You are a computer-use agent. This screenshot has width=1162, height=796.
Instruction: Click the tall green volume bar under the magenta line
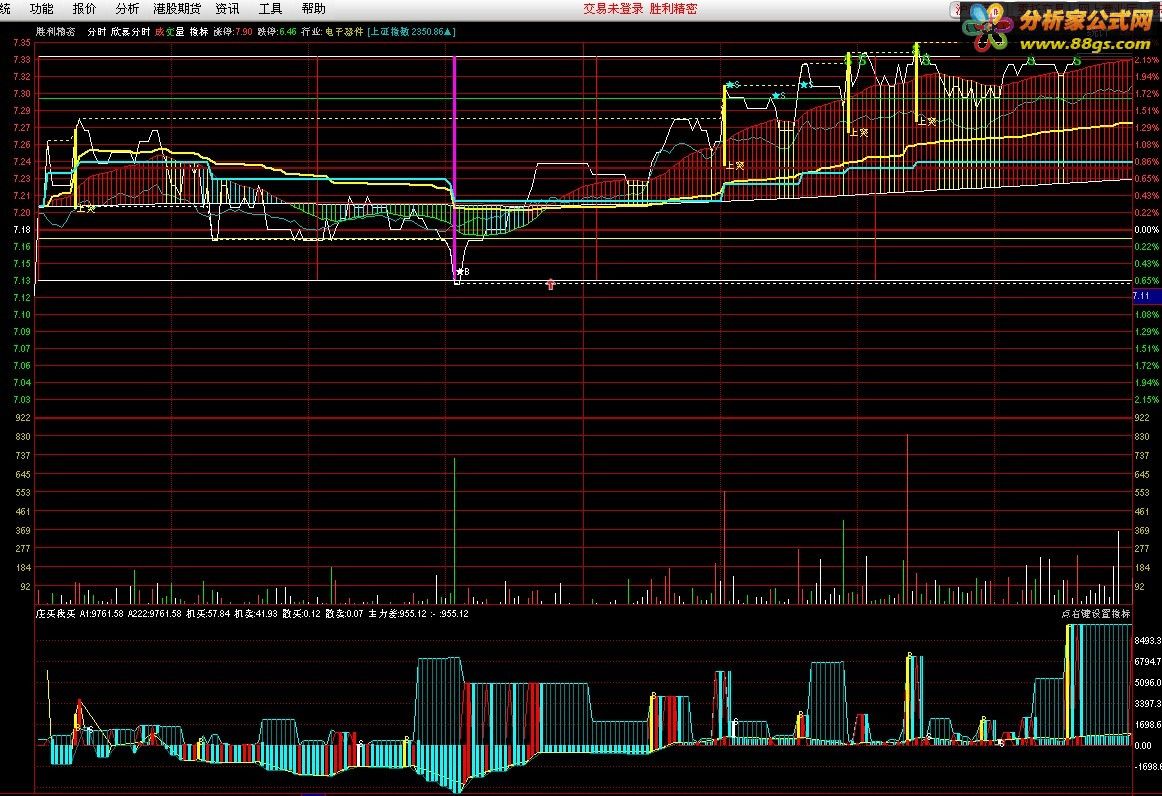coord(454,531)
